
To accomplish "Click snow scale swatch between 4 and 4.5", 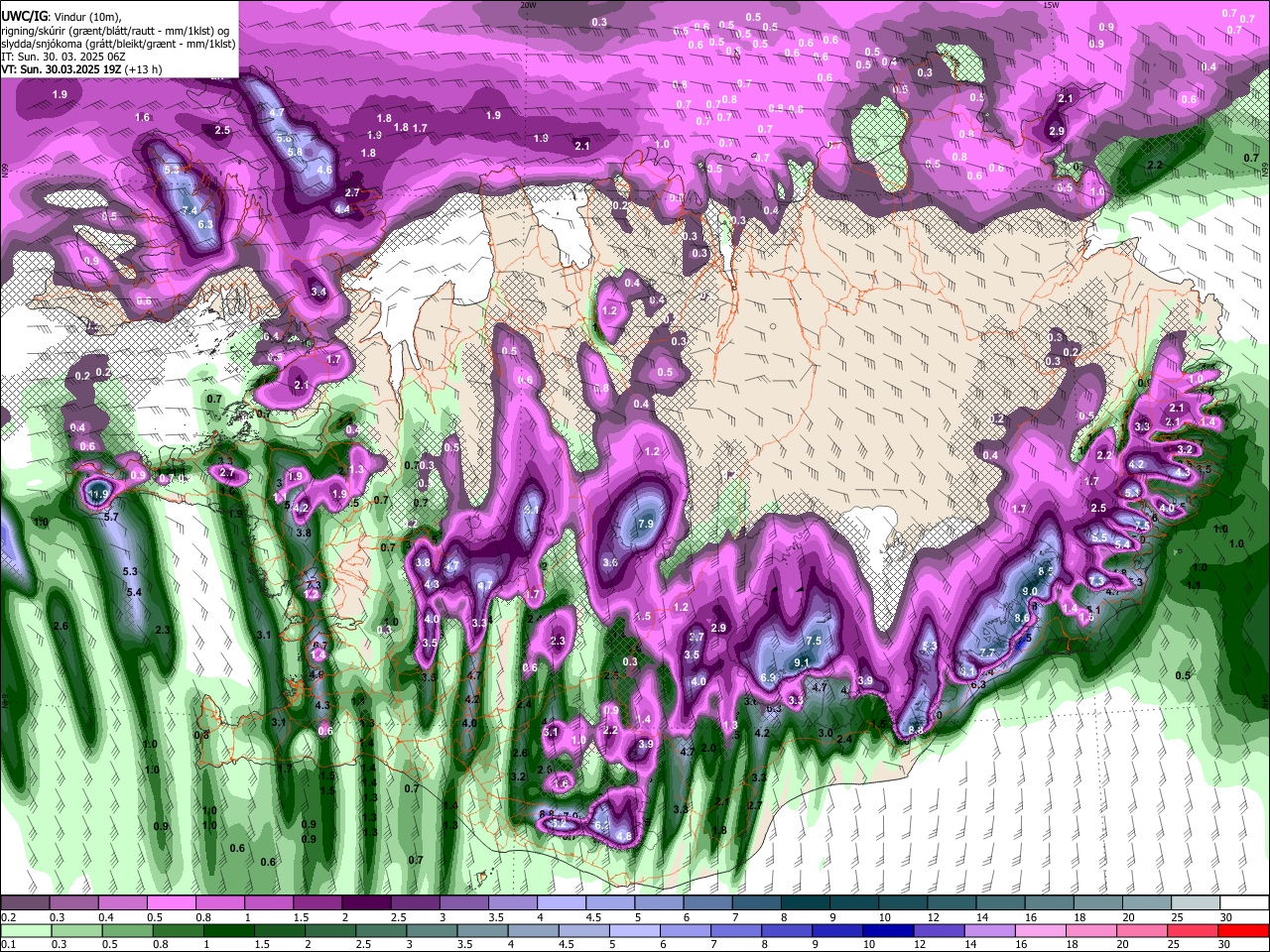I will pyautogui.click(x=562, y=903).
